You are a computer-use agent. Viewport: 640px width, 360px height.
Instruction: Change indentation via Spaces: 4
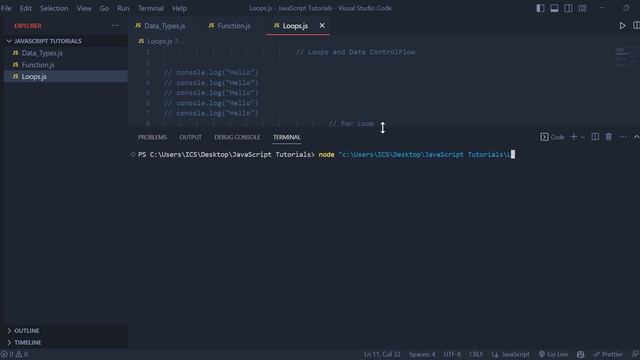(422, 354)
